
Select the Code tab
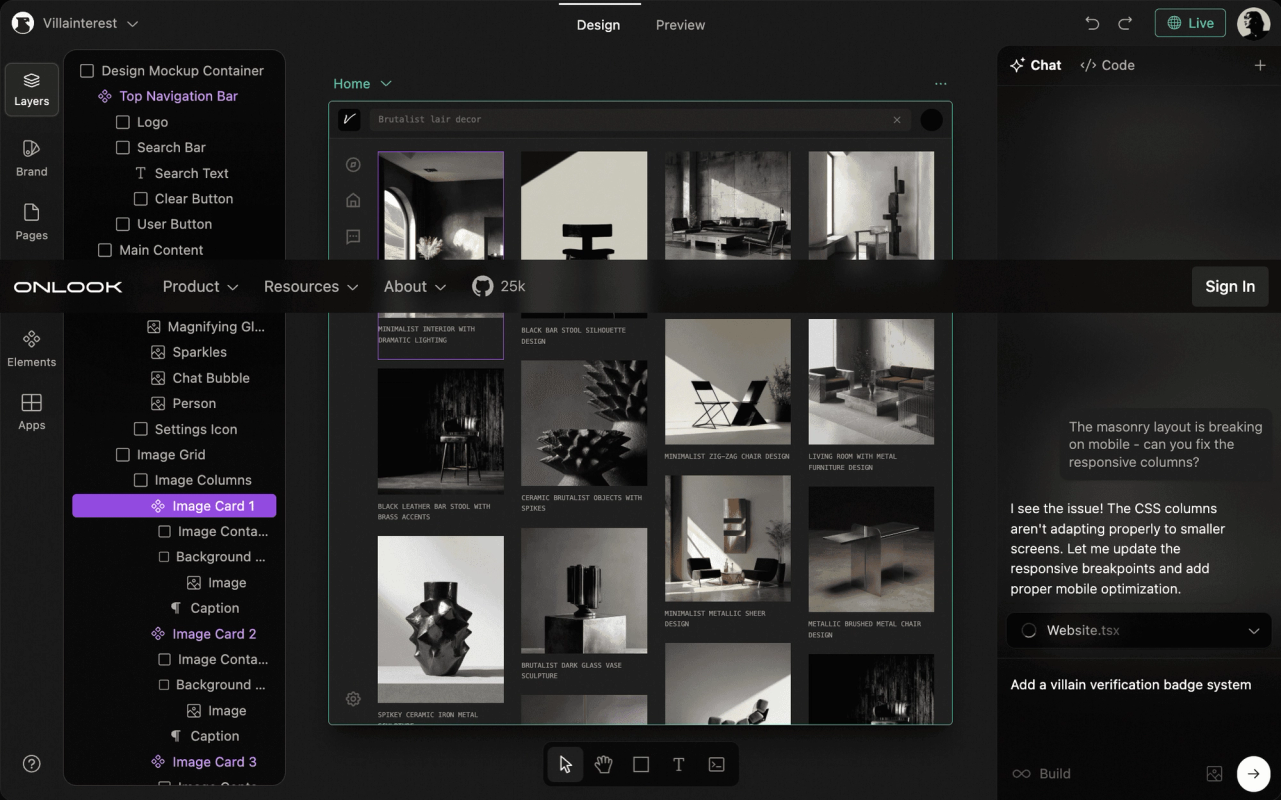tap(1107, 65)
